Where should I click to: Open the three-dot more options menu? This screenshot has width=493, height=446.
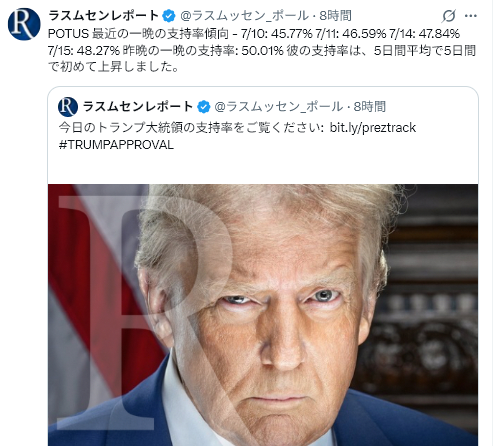coord(471,16)
